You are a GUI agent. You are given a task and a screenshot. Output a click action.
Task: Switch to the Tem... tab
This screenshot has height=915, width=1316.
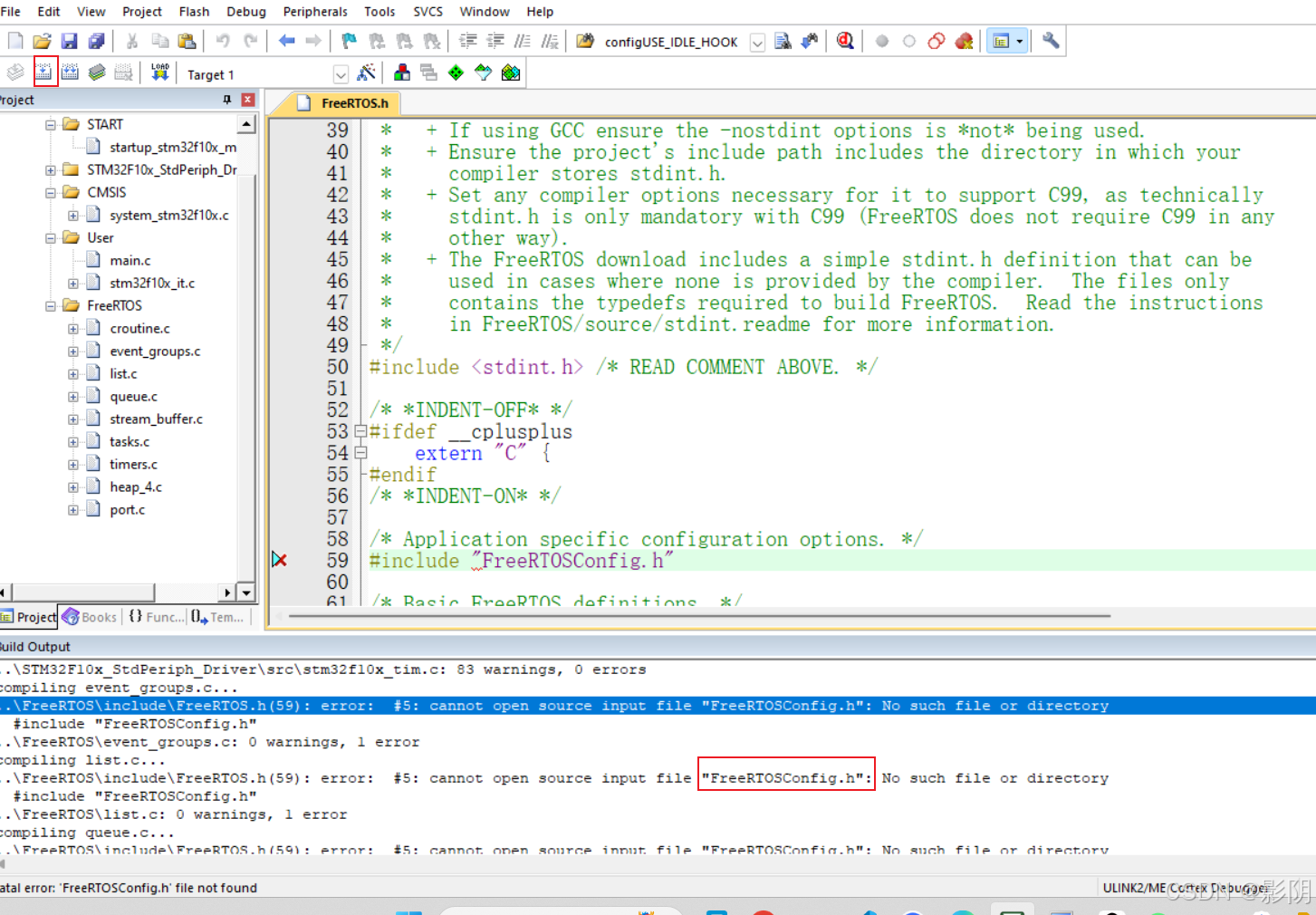click(218, 617)
